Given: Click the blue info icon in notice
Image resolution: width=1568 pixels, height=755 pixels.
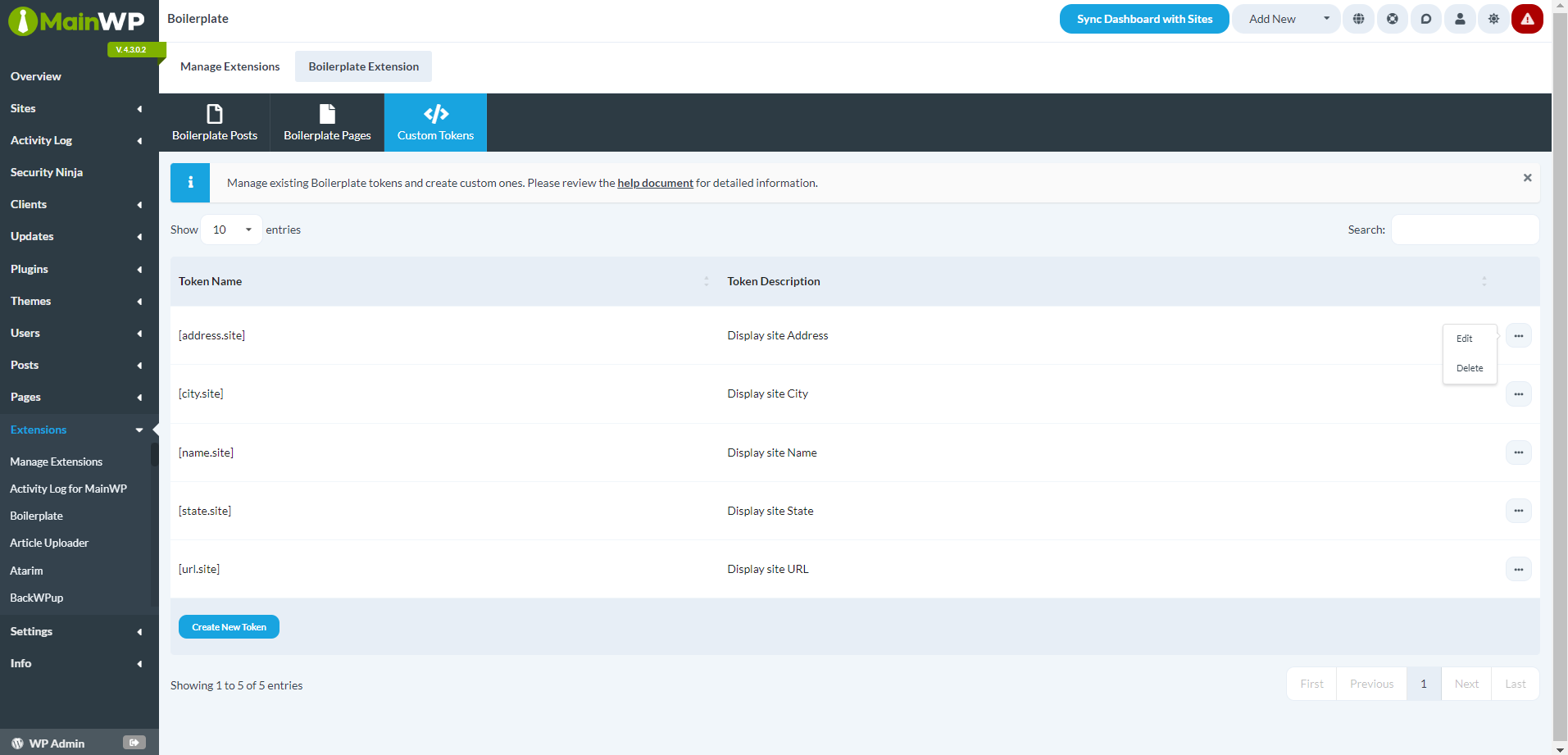Looking at the screenshot, I should pyautogui.click(x=190, y=183).
